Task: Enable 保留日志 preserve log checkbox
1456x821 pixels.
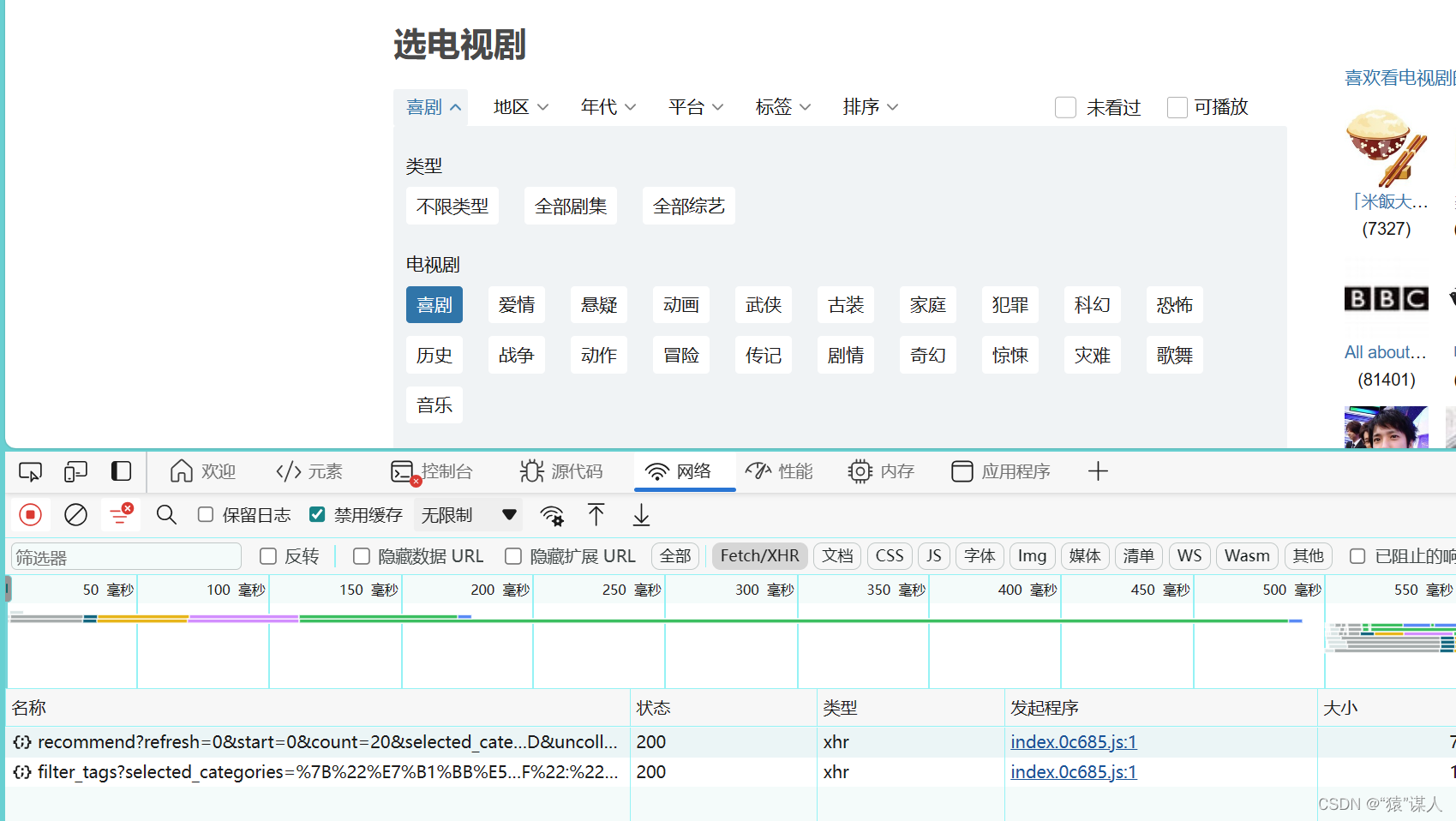Action: point(206,515)
